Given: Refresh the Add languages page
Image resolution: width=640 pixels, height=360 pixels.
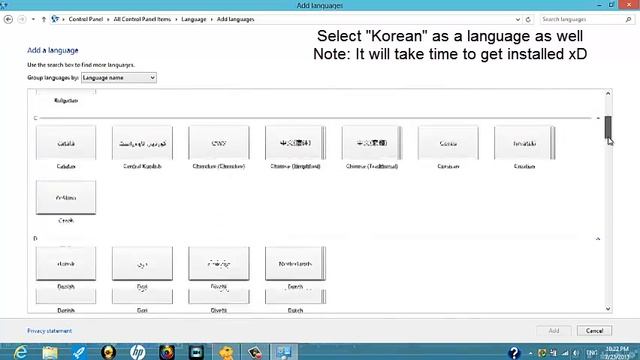Looking at the screenshot, I should (528, 19).
